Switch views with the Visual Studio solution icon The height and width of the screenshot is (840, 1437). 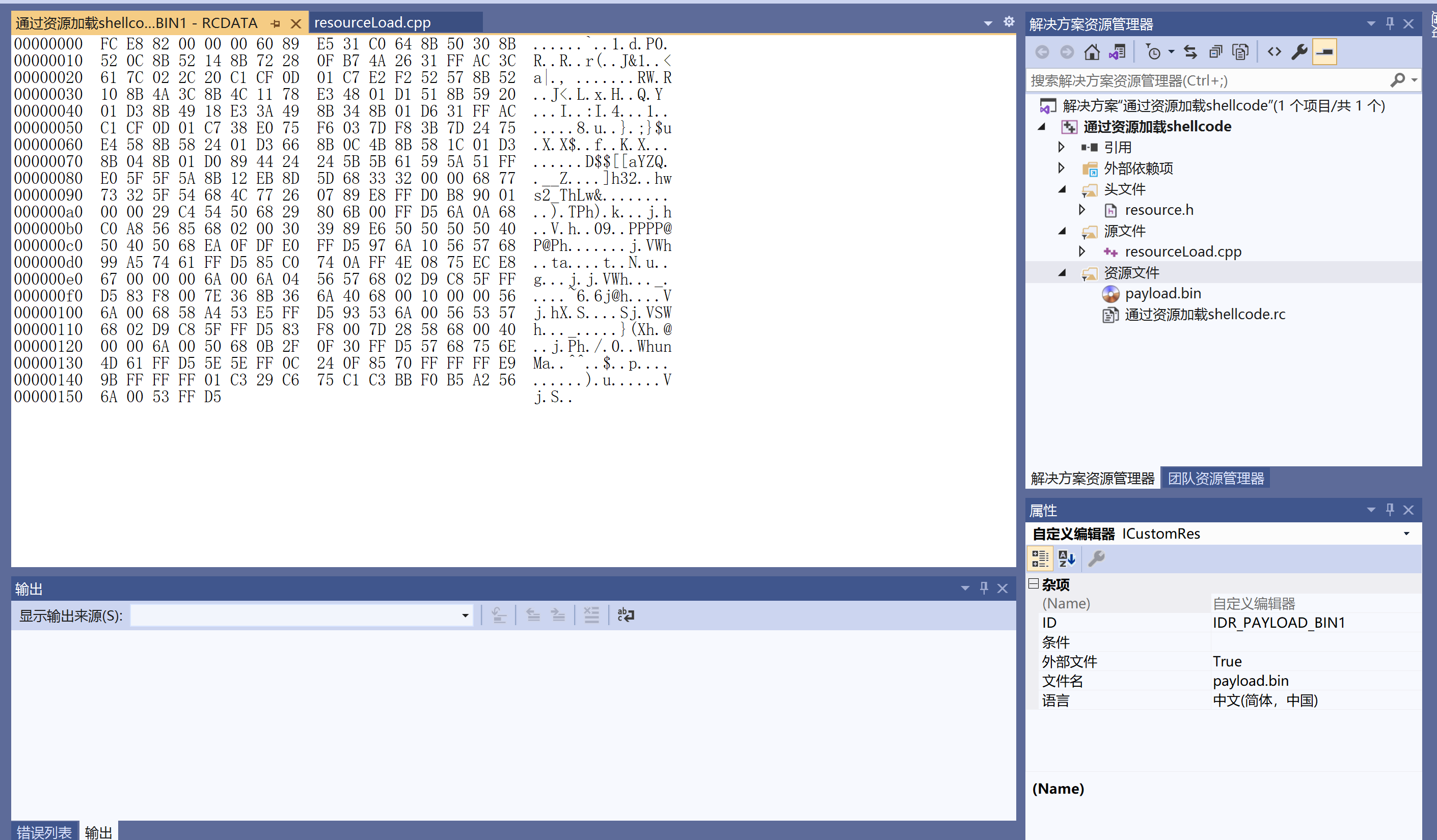click(x=1117, y=52)
